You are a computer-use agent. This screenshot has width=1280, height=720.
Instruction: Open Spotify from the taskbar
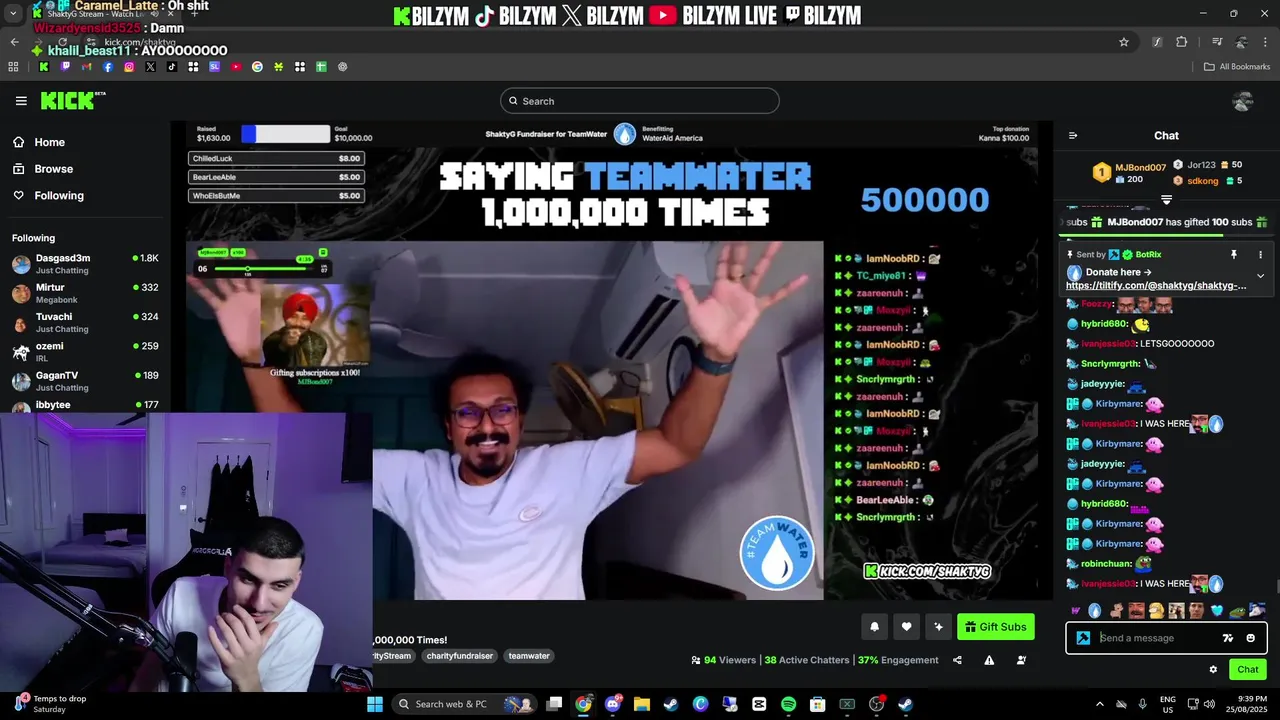pyautogui.click(x=788, y=704)
